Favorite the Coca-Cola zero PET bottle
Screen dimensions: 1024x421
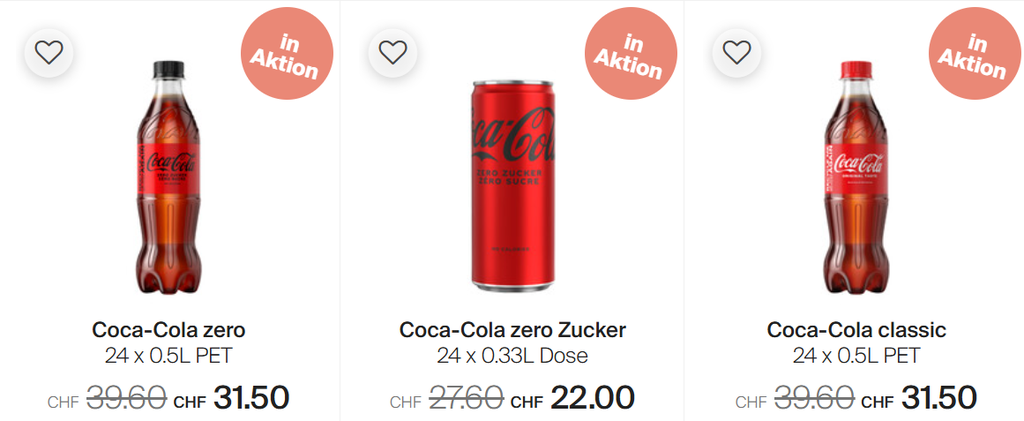[x=49, y=52]
